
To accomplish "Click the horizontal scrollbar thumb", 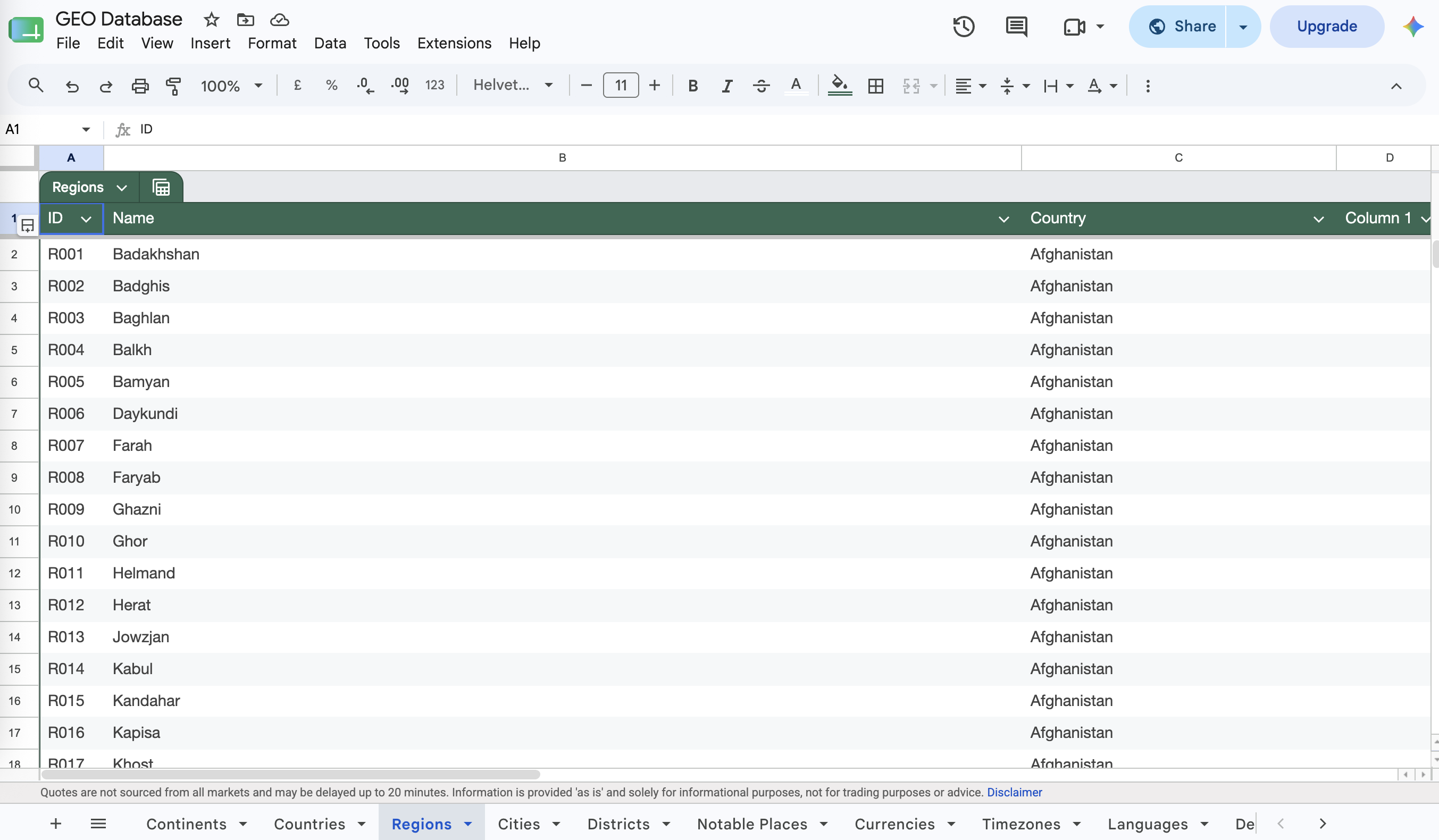I will 291,775.
